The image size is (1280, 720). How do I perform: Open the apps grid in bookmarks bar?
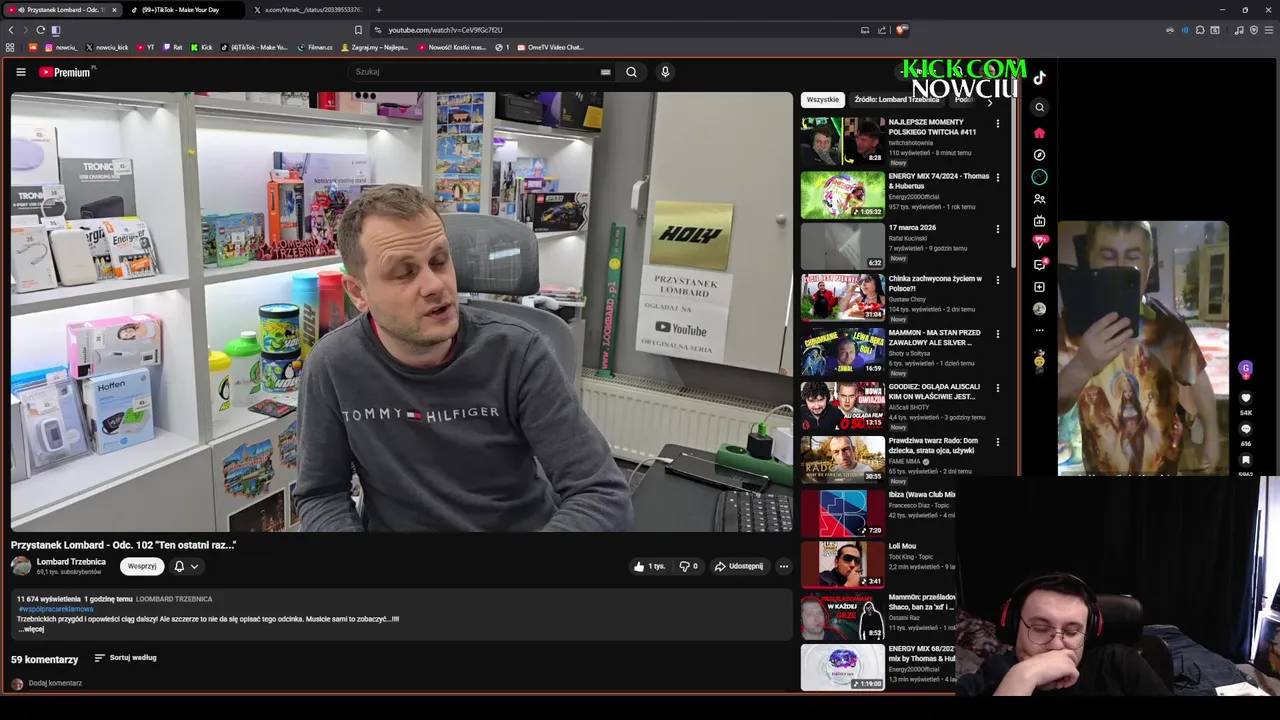(x=10, y=47)
